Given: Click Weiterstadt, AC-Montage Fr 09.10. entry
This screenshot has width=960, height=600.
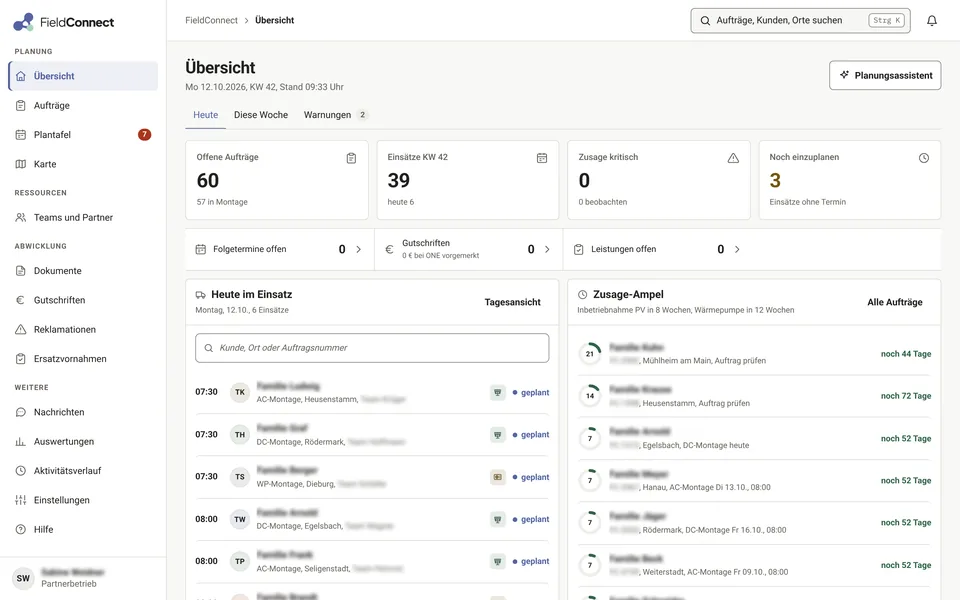Looking at the screenshot, I should 755,565.
